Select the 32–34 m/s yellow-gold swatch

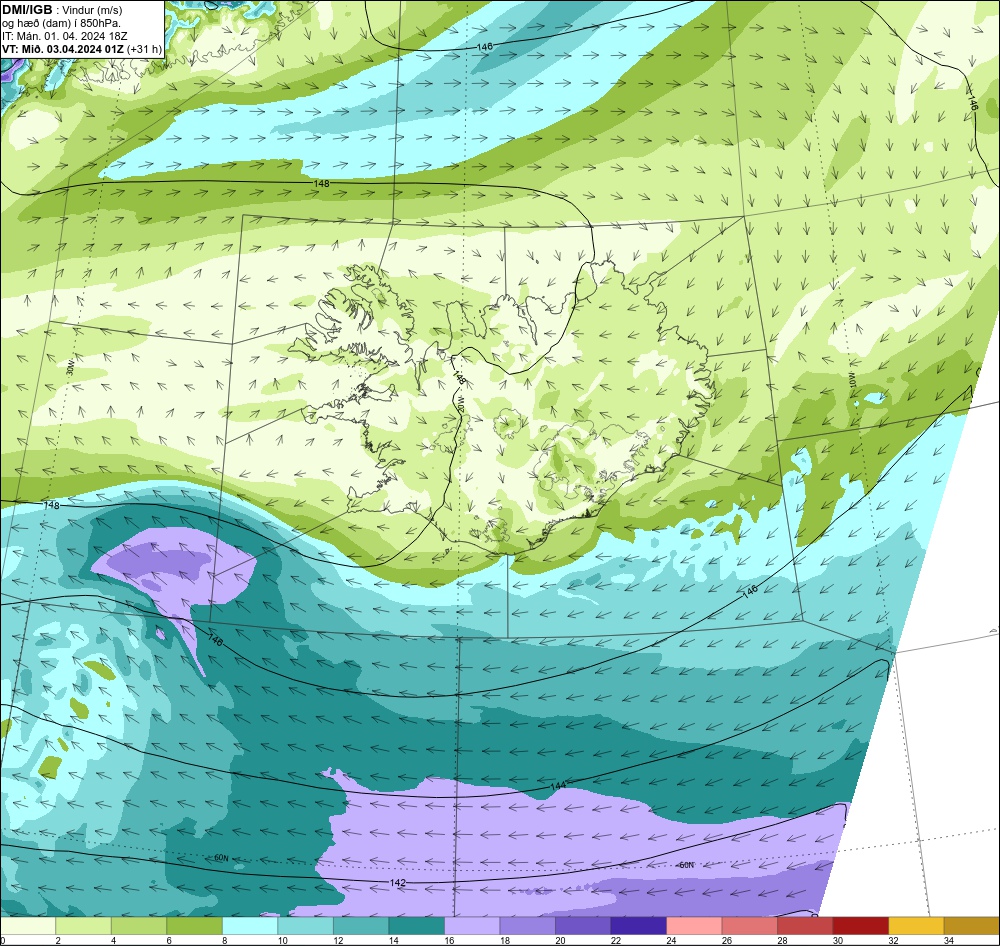[916, 926]
